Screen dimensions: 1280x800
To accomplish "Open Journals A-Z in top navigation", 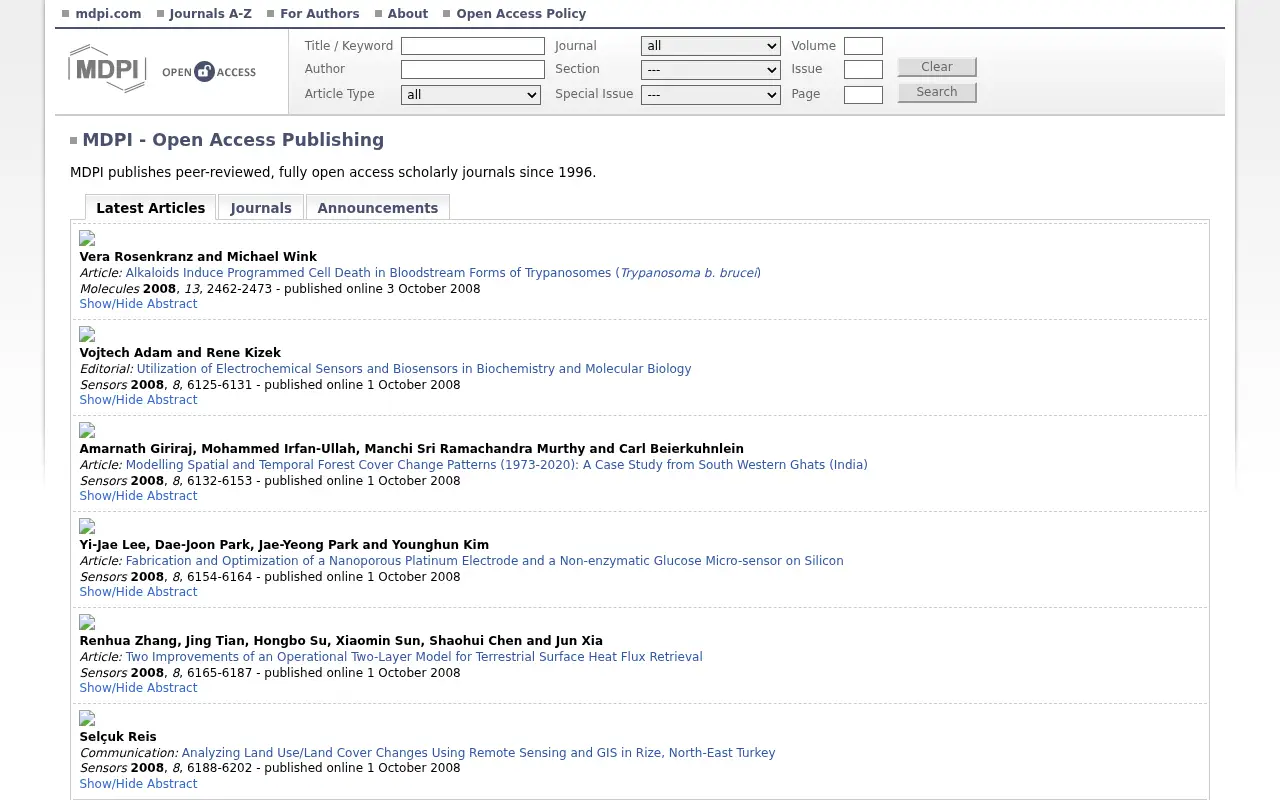I will pos(210,14).
